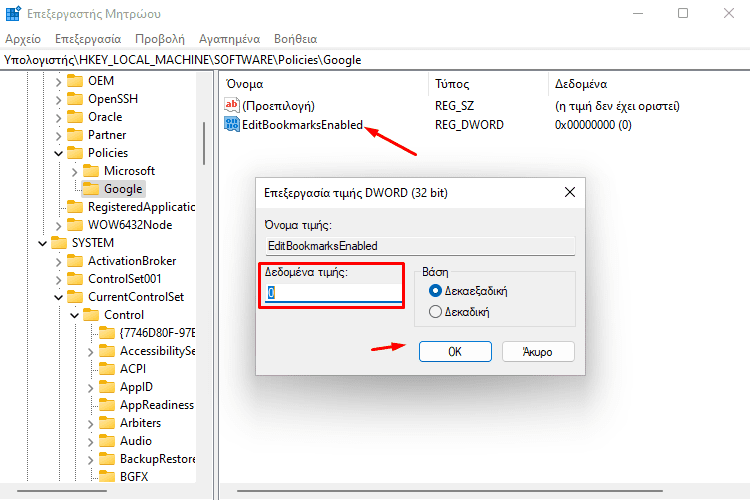750x500 pixels.
Task: Select the RegisteredApplications folder icon
Action: click(75, 207)
